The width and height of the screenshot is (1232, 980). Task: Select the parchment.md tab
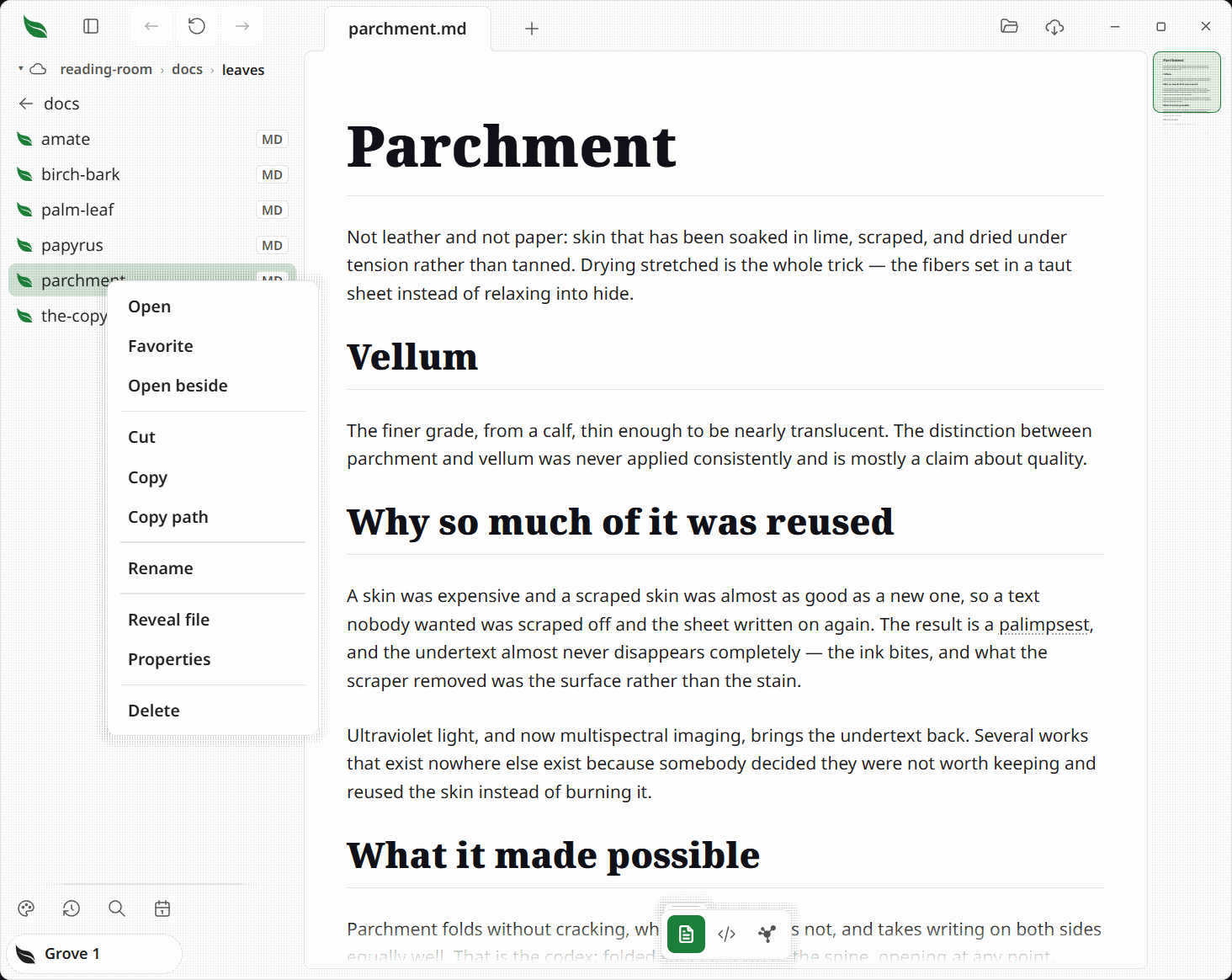(407, 29)
